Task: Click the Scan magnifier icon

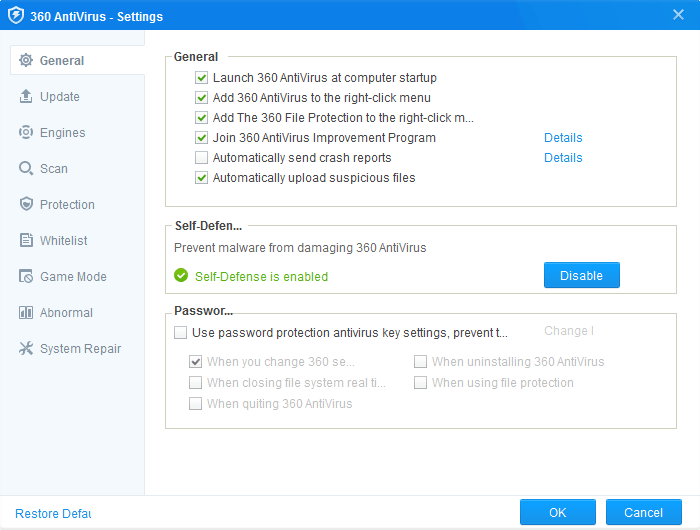Action: click(x=26, y=169)
